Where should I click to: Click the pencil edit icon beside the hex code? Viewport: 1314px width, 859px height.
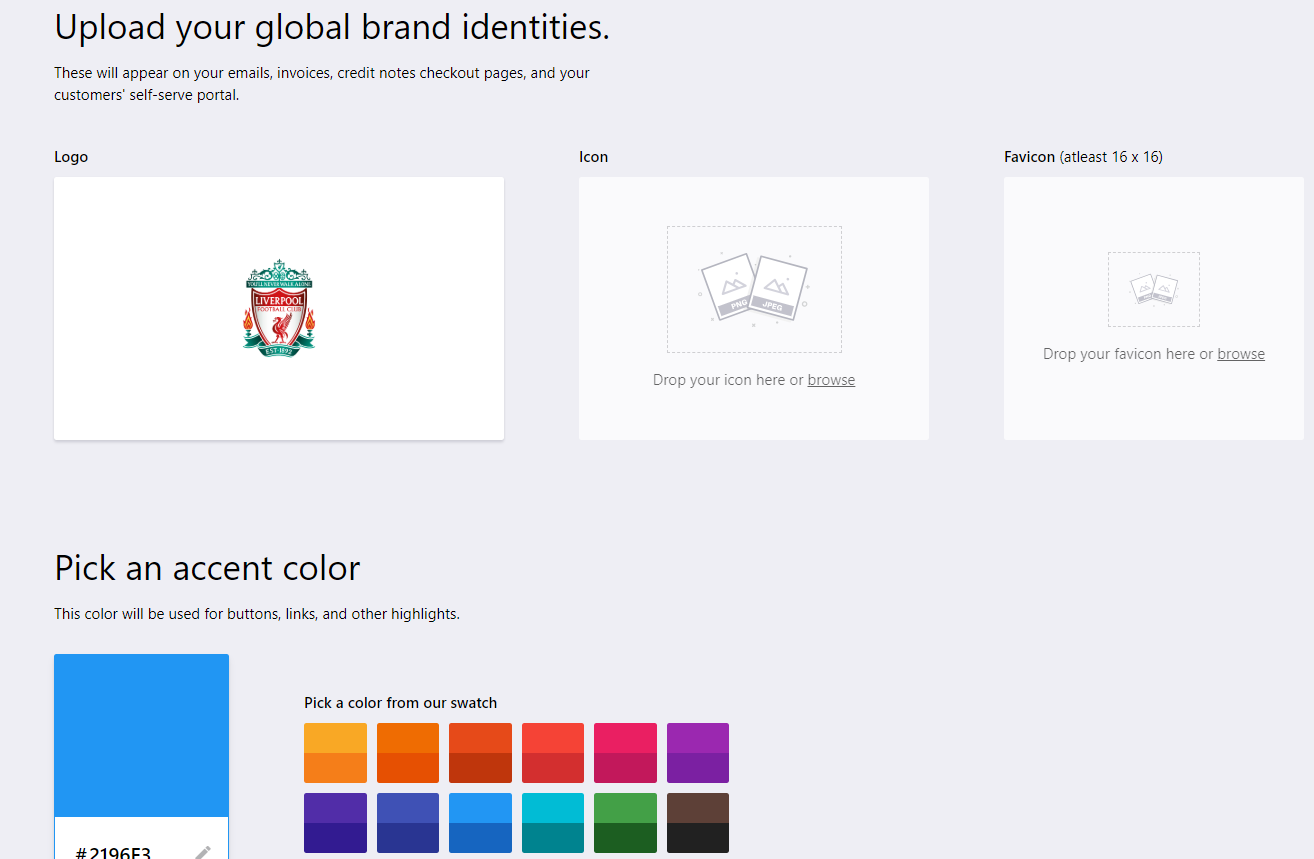[x=203, y=852]
